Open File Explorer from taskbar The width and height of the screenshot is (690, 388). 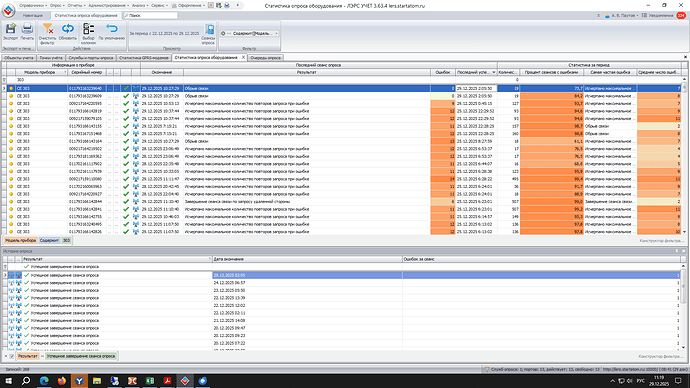pos(97,381)
